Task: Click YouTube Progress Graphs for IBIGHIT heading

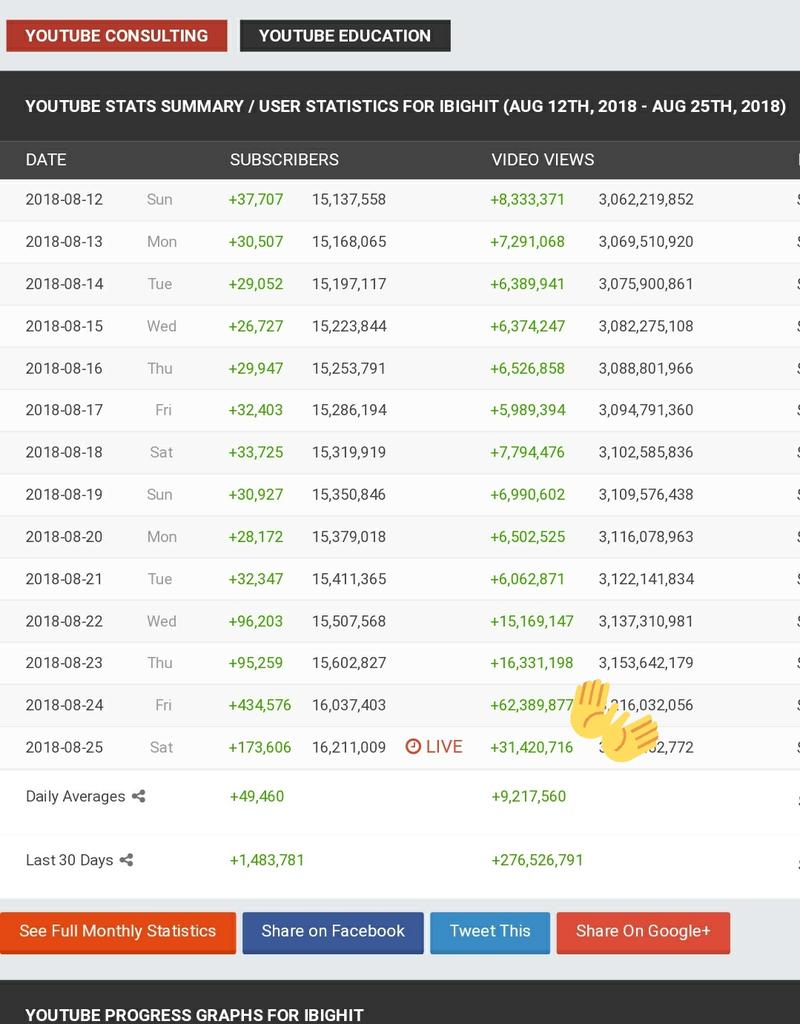Action: tap(195, 1015)
